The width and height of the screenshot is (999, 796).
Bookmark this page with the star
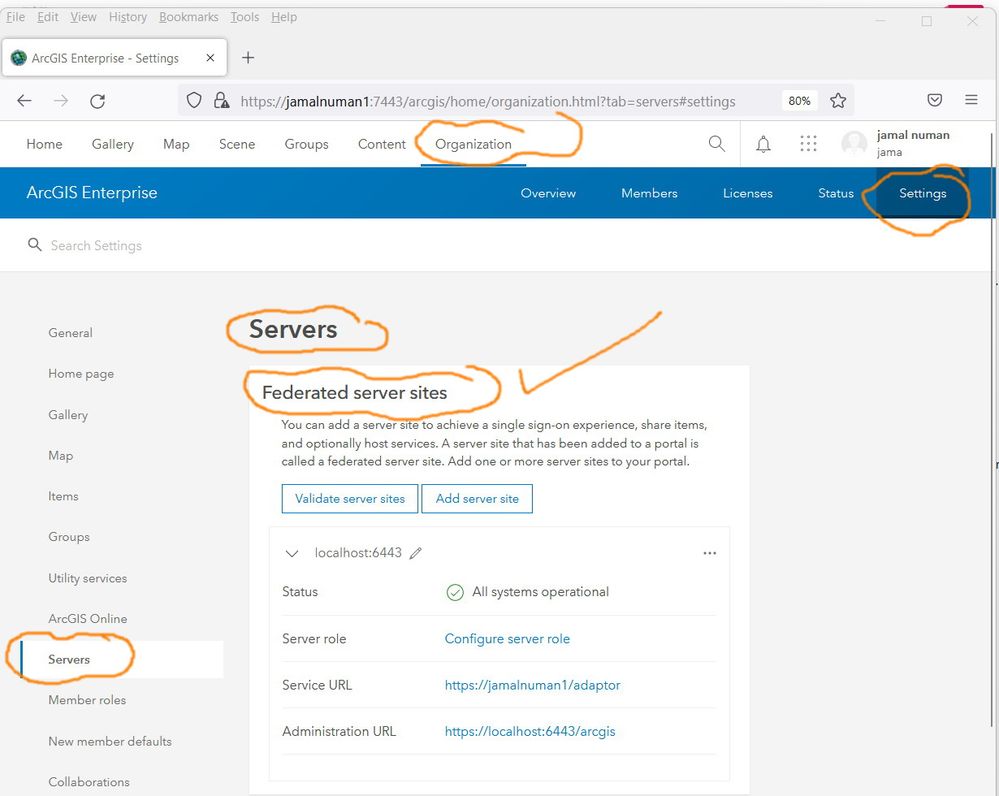pos(838,100)
